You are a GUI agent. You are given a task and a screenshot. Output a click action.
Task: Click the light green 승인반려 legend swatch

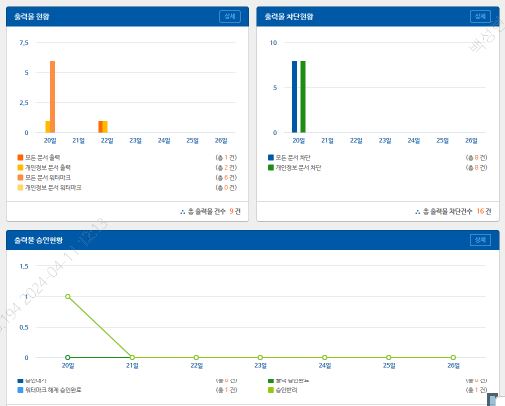271,390
